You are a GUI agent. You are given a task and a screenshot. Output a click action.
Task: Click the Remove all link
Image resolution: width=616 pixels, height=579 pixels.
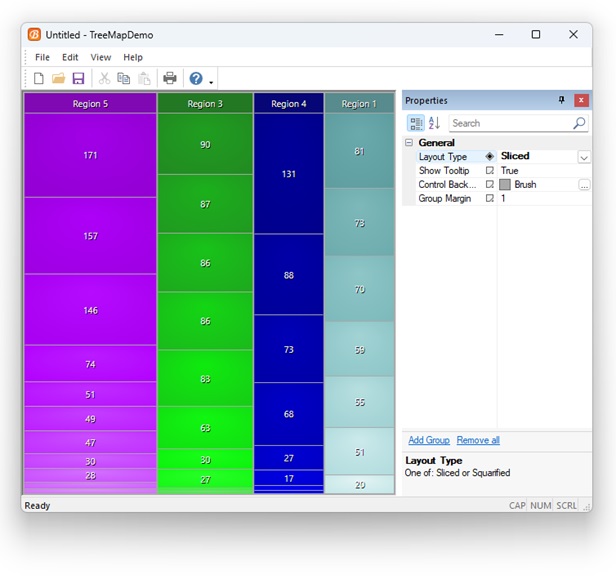click(478, 440)
